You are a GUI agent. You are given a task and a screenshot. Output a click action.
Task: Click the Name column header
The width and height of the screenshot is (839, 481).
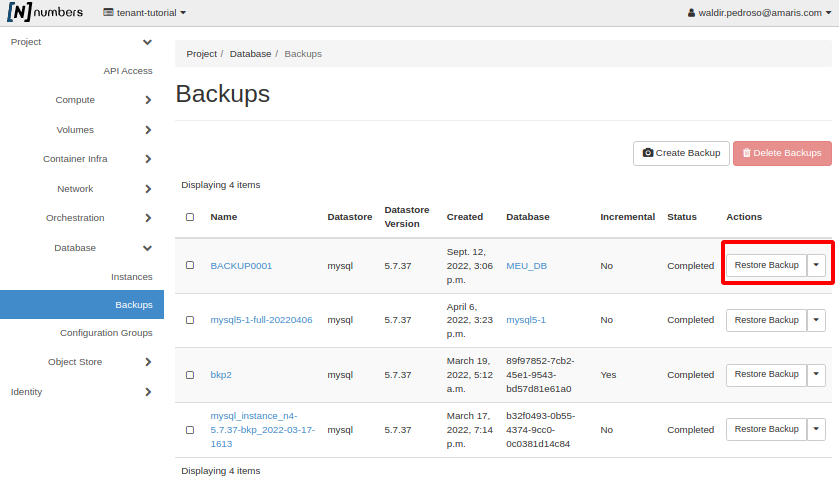[224, 217]
